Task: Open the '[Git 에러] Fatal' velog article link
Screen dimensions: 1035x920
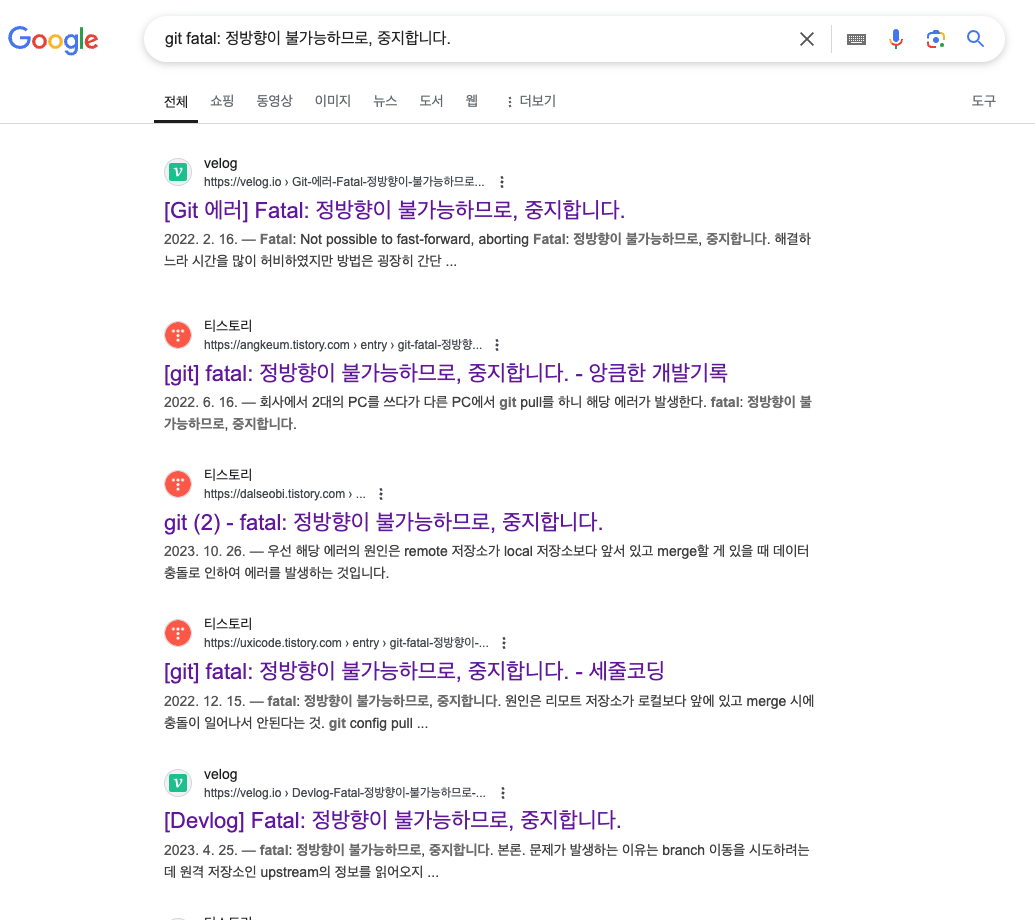Action: (393, 210)
